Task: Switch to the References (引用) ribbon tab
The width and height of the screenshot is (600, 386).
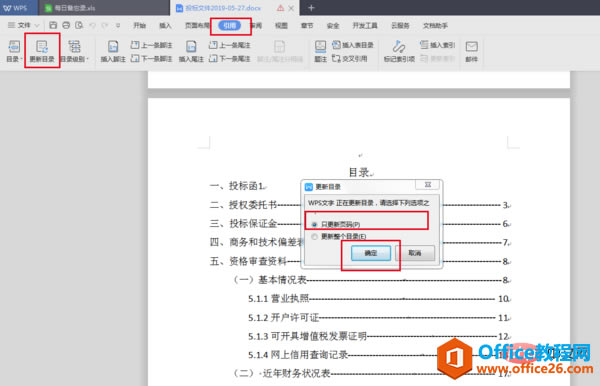Action: (x=230, y=26)
